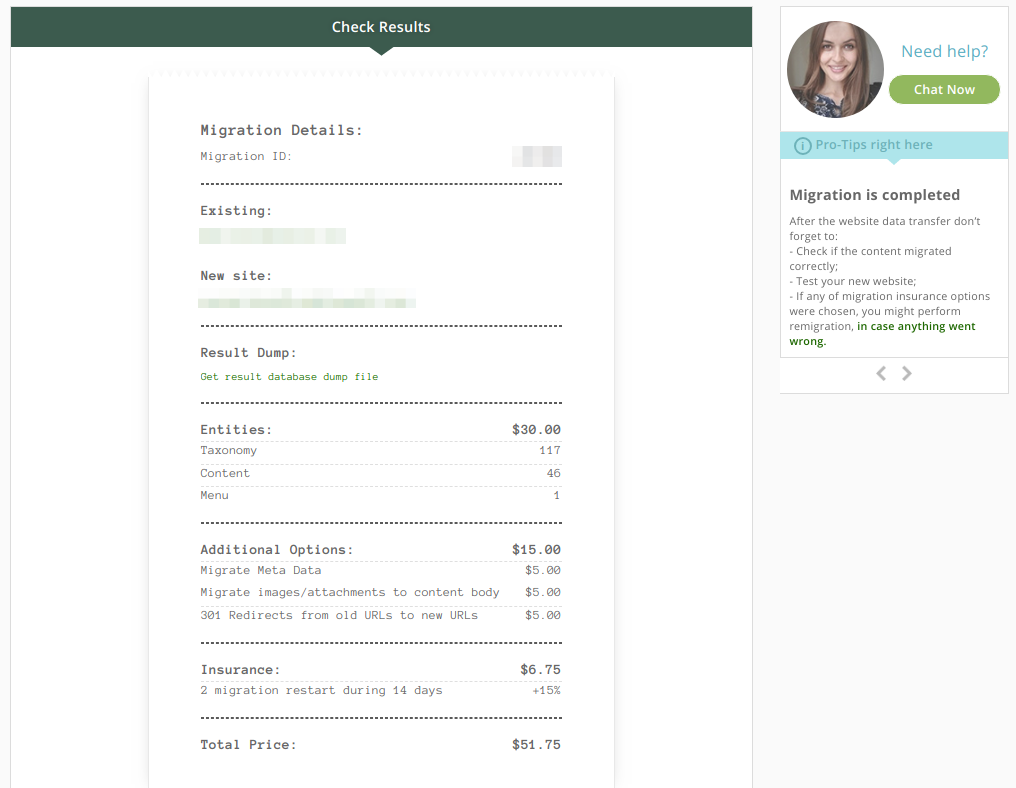Click the 'Result Dump:' heading
1016x788 pixels.
pos(248,353)
